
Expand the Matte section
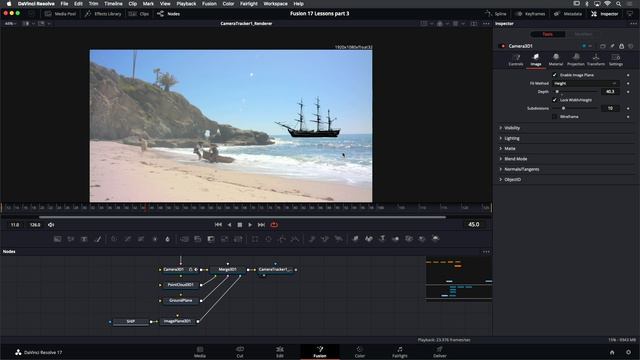[x=509, y=149]
